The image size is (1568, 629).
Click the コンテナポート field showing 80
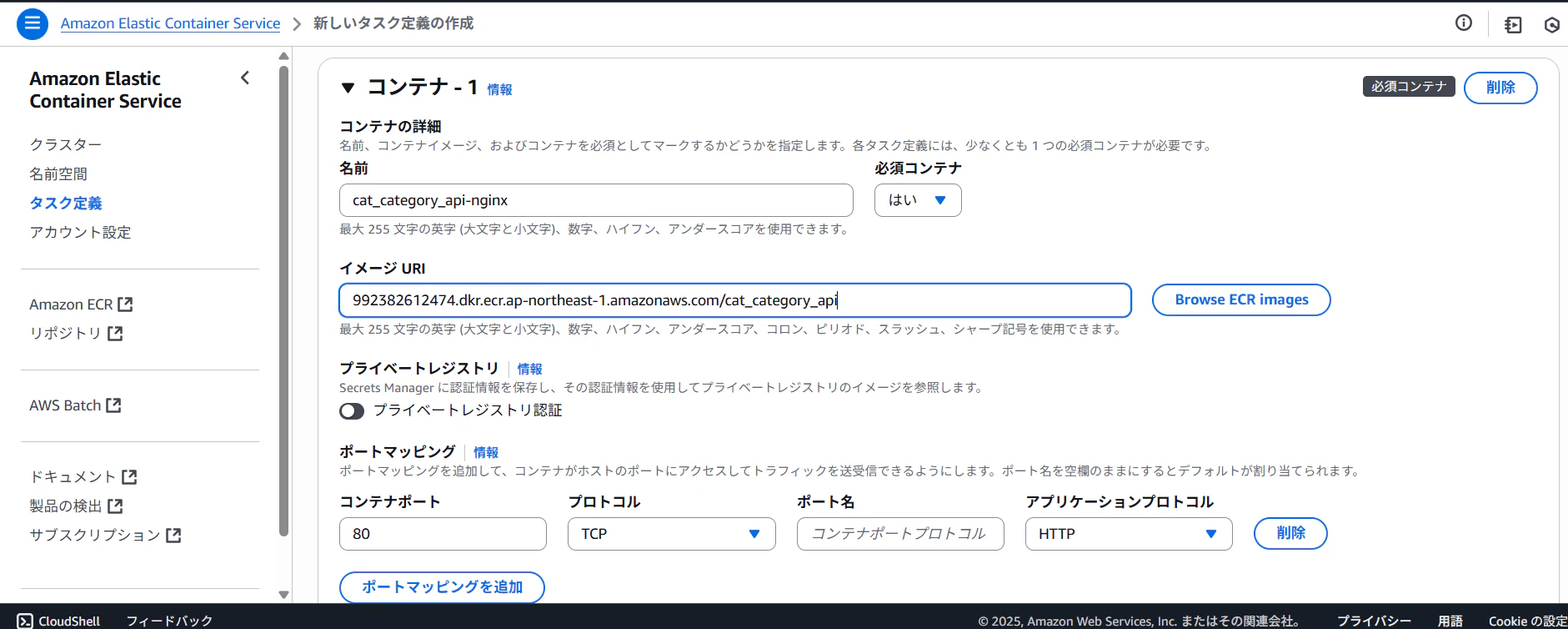click(443, 534)
